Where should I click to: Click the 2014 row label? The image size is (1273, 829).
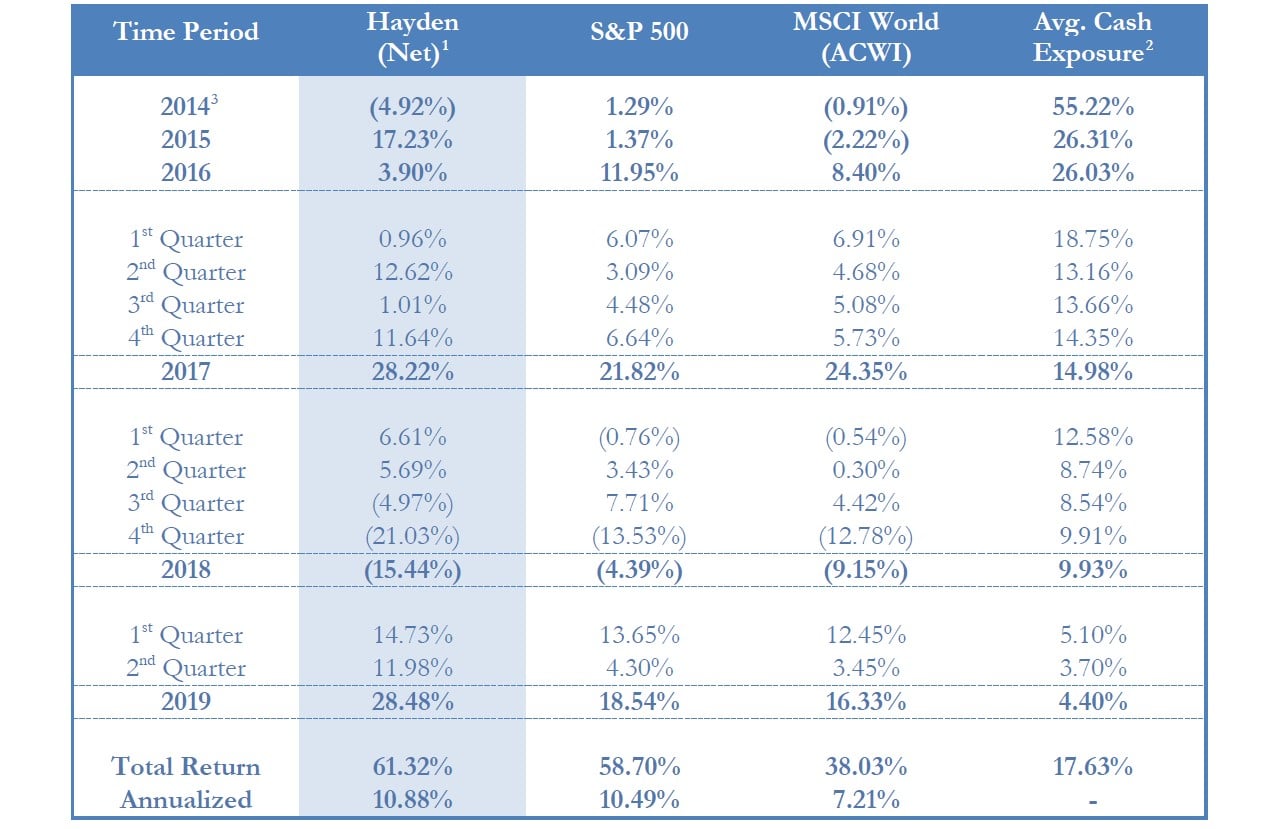pyautogui.click(x=186, y=106)
